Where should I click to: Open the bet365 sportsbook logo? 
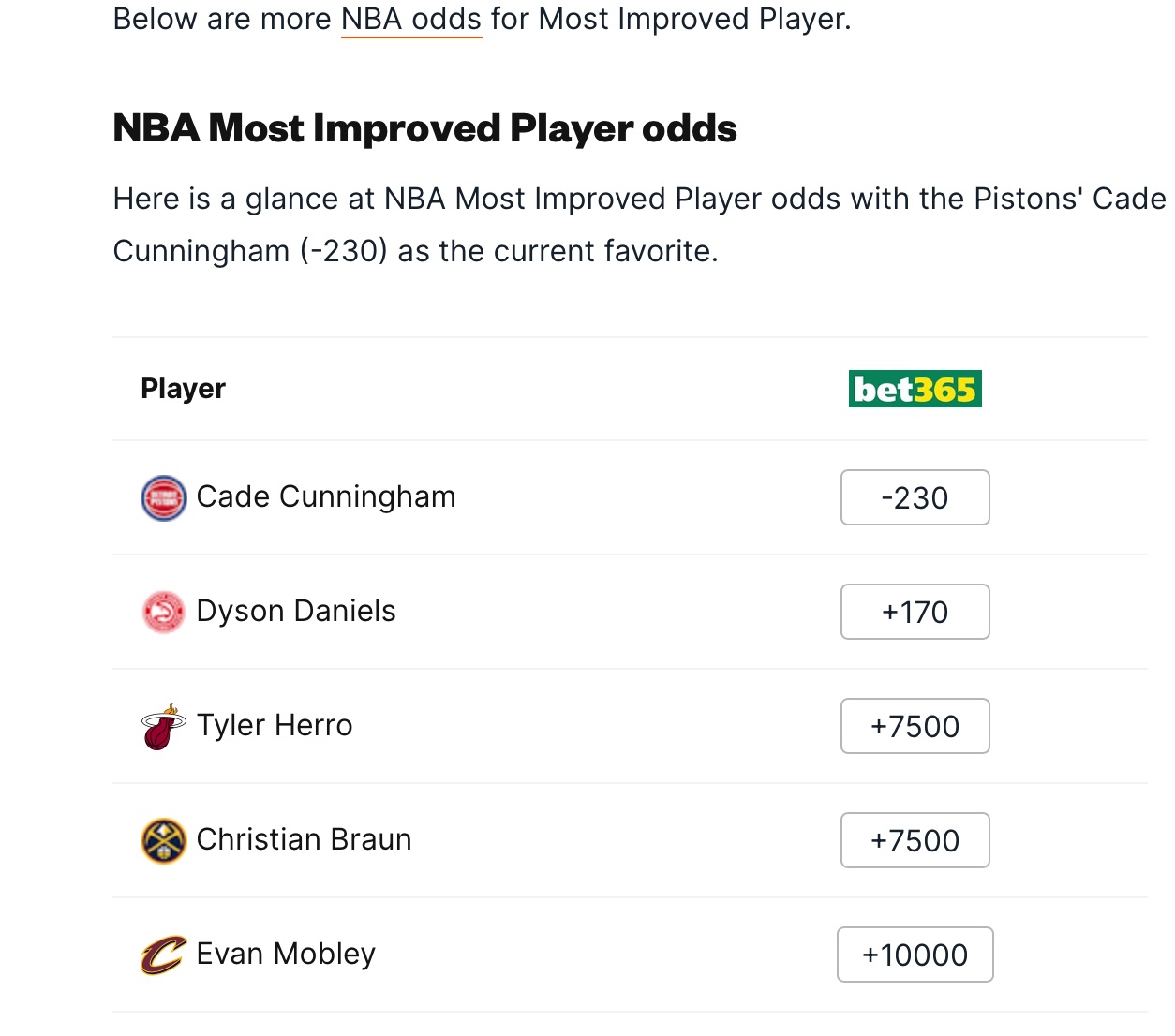click(915, 389)
